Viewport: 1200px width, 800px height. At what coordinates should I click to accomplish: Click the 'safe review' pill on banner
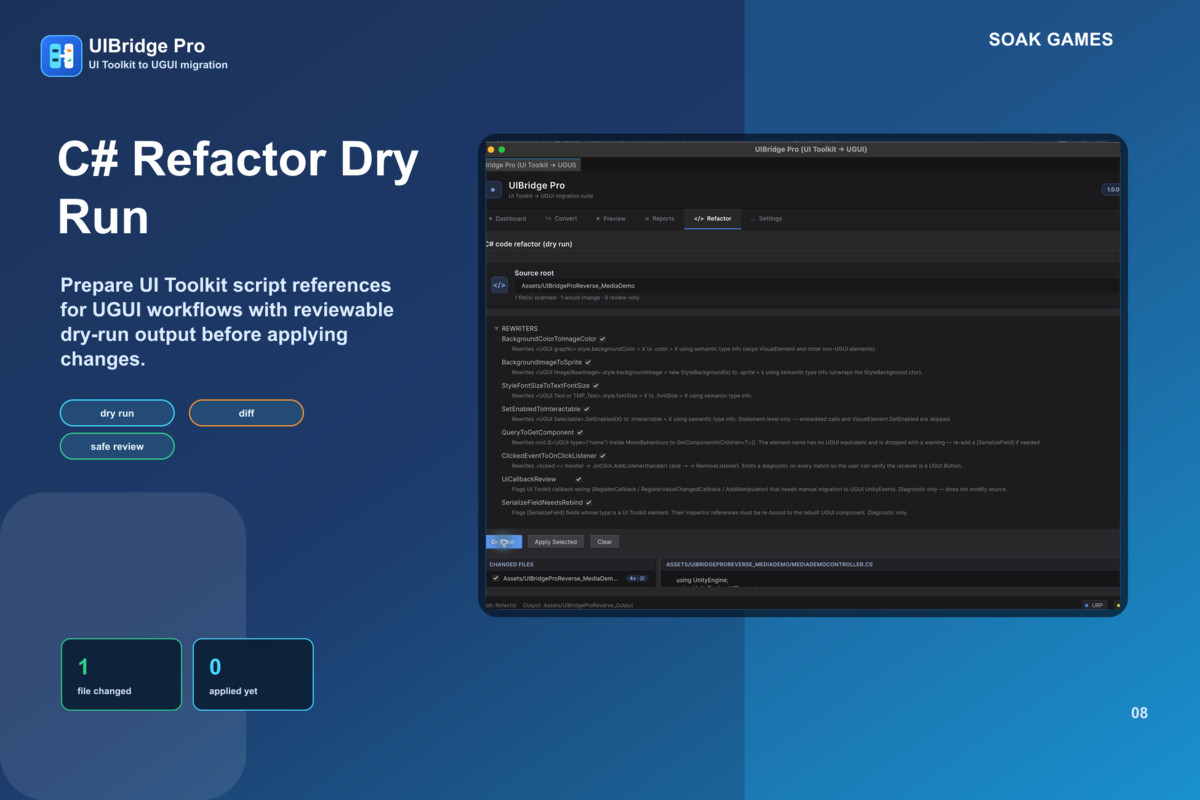pos(117,446)
